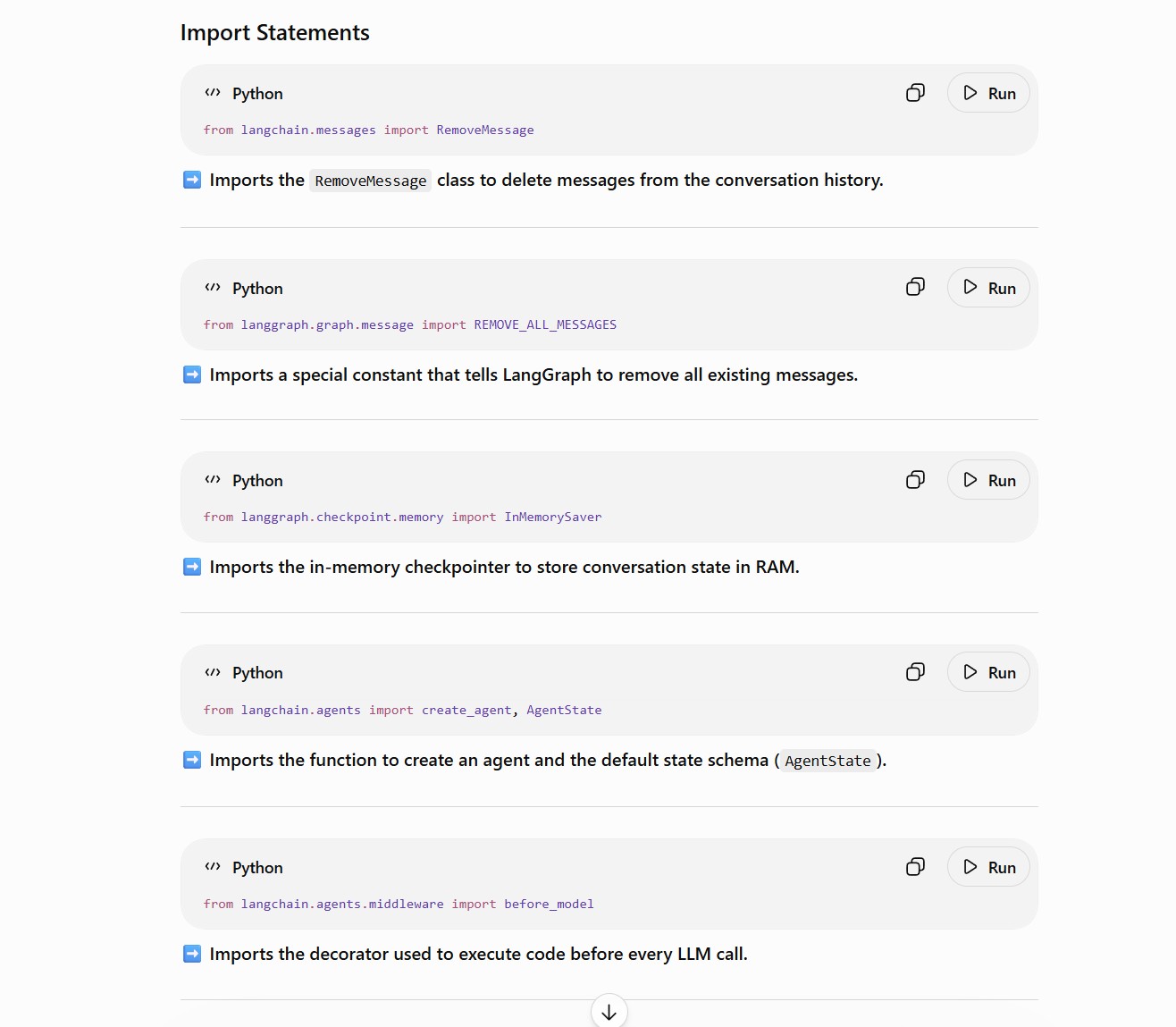The width and height of the screenshot is (1176, 1027).
Task: Run the RemoveMessage import snippet
Action: pos(988,93)
